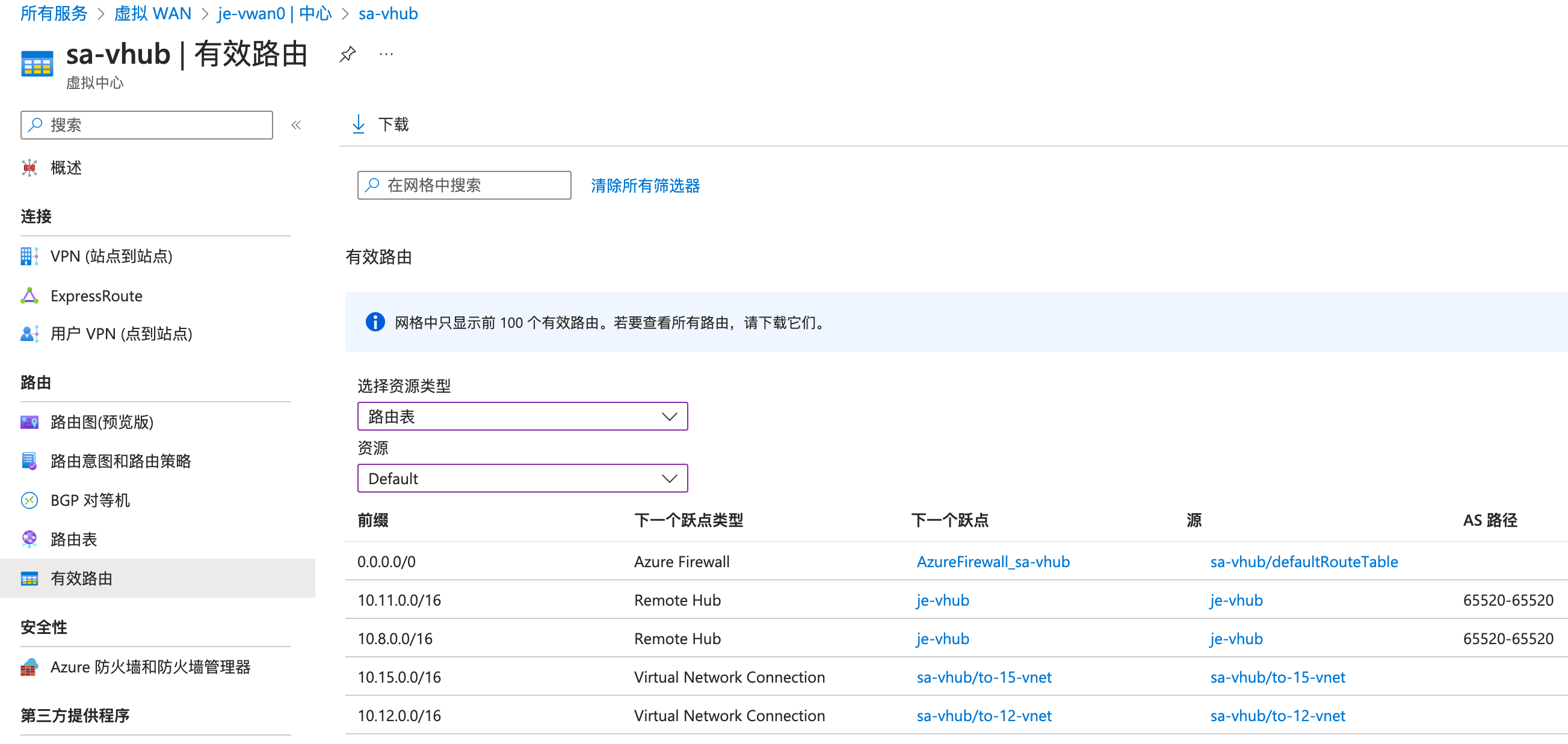
Task: Click the 有效路由 sidebar icon
Action: click(29, 579)
